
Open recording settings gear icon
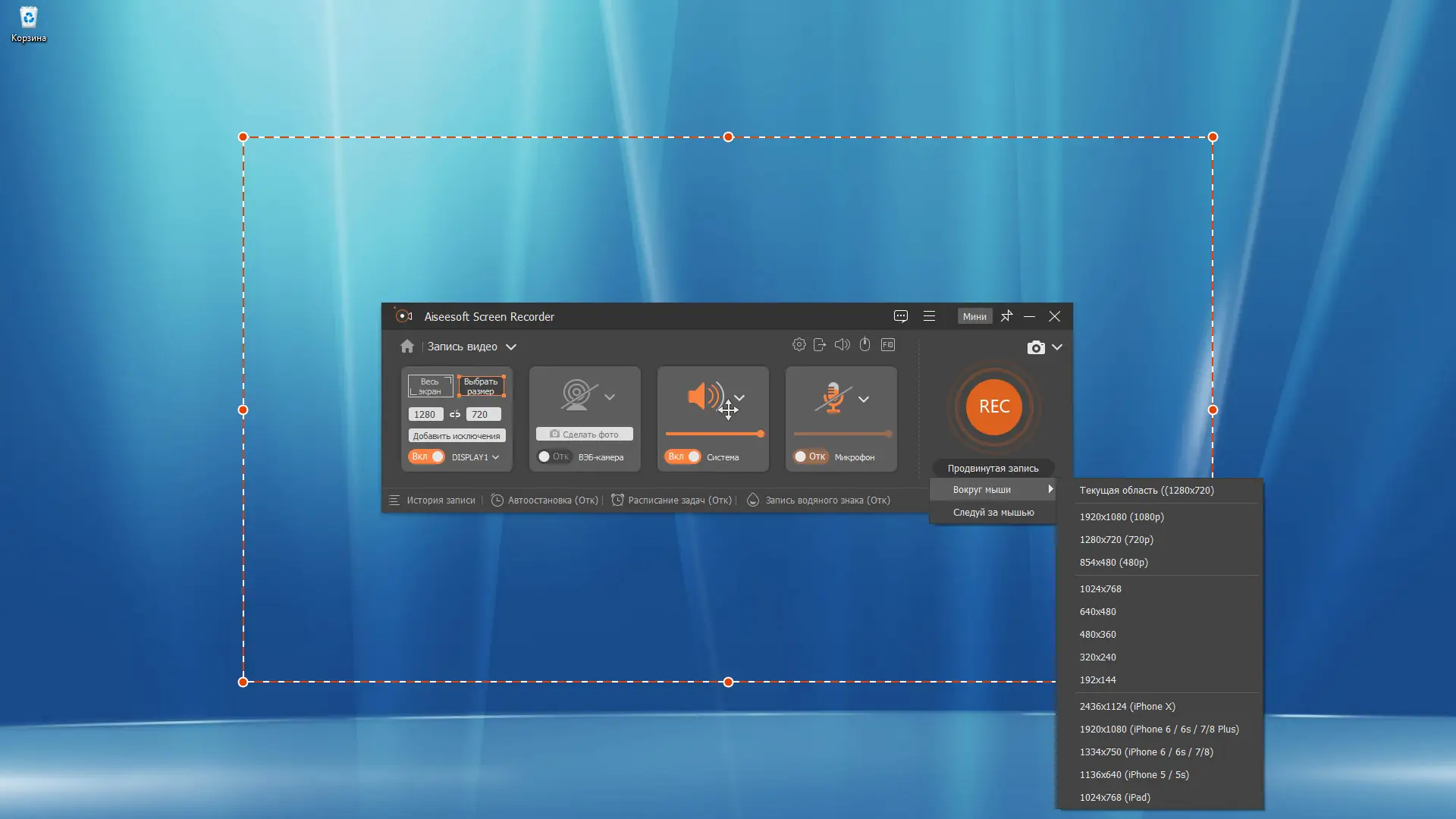[x=799, y=345]
